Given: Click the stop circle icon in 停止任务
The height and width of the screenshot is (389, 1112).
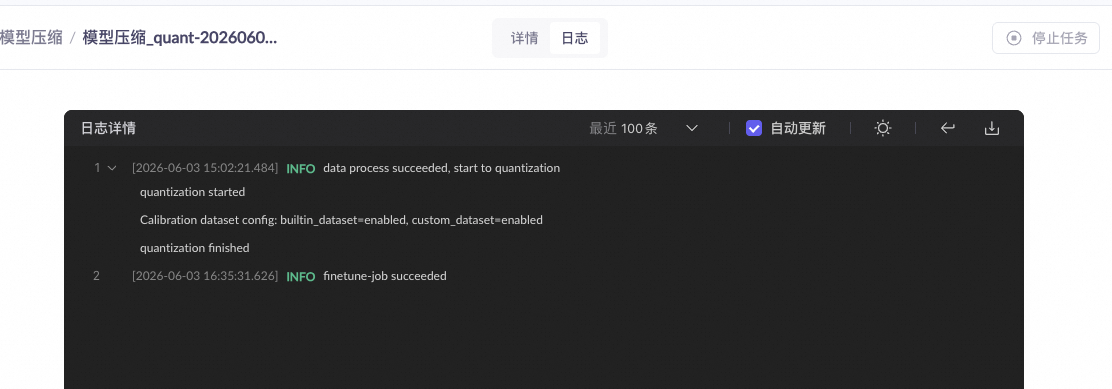Looking at the screenshot, I should [x=1014, y=38].
